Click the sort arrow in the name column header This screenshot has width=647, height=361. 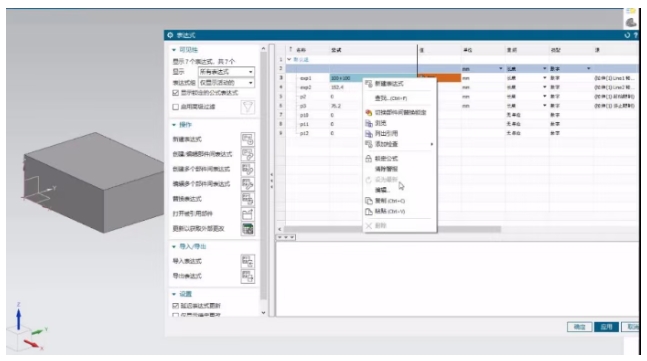coord(290,50)
